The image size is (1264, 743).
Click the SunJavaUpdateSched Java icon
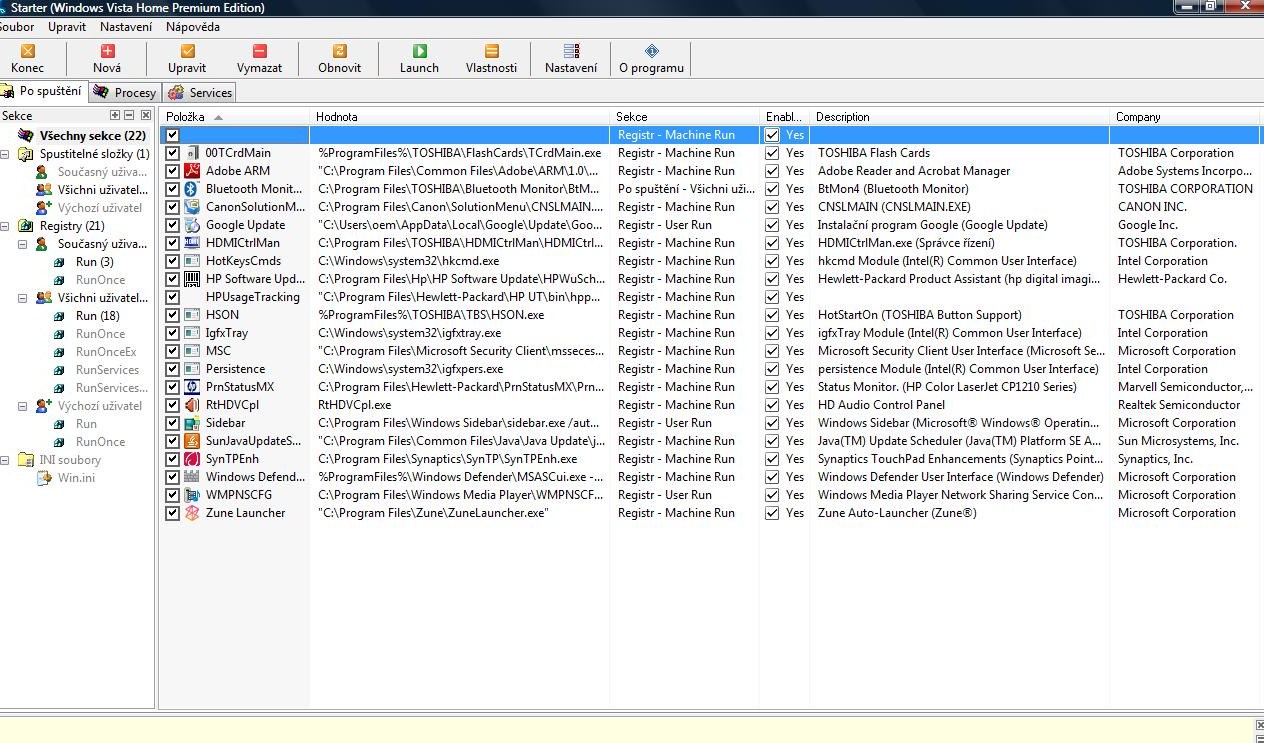click(x=193, y=441)
